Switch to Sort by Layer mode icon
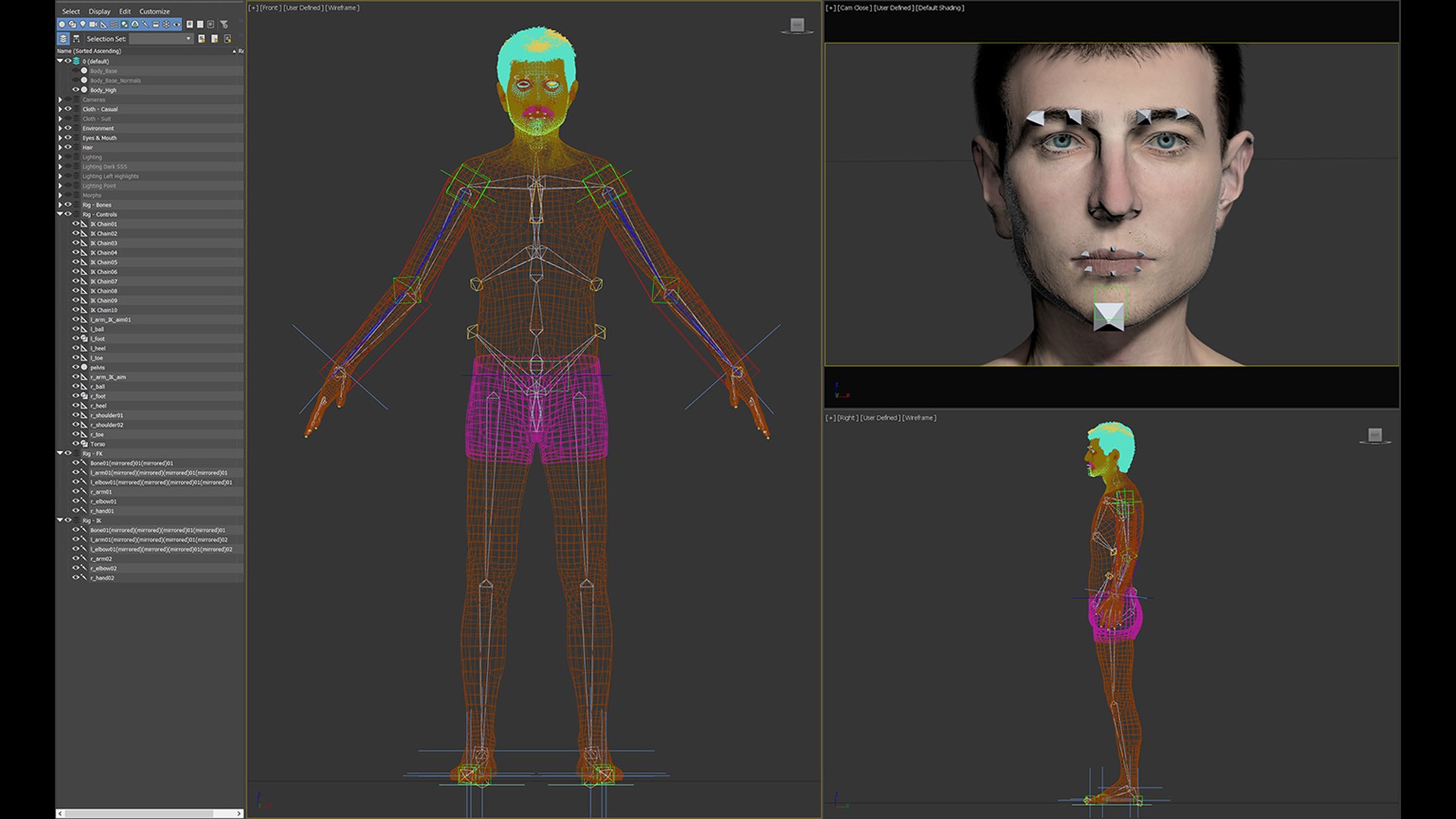The image size is (1456, 819). pyautogui.click(x=64, y=39)
